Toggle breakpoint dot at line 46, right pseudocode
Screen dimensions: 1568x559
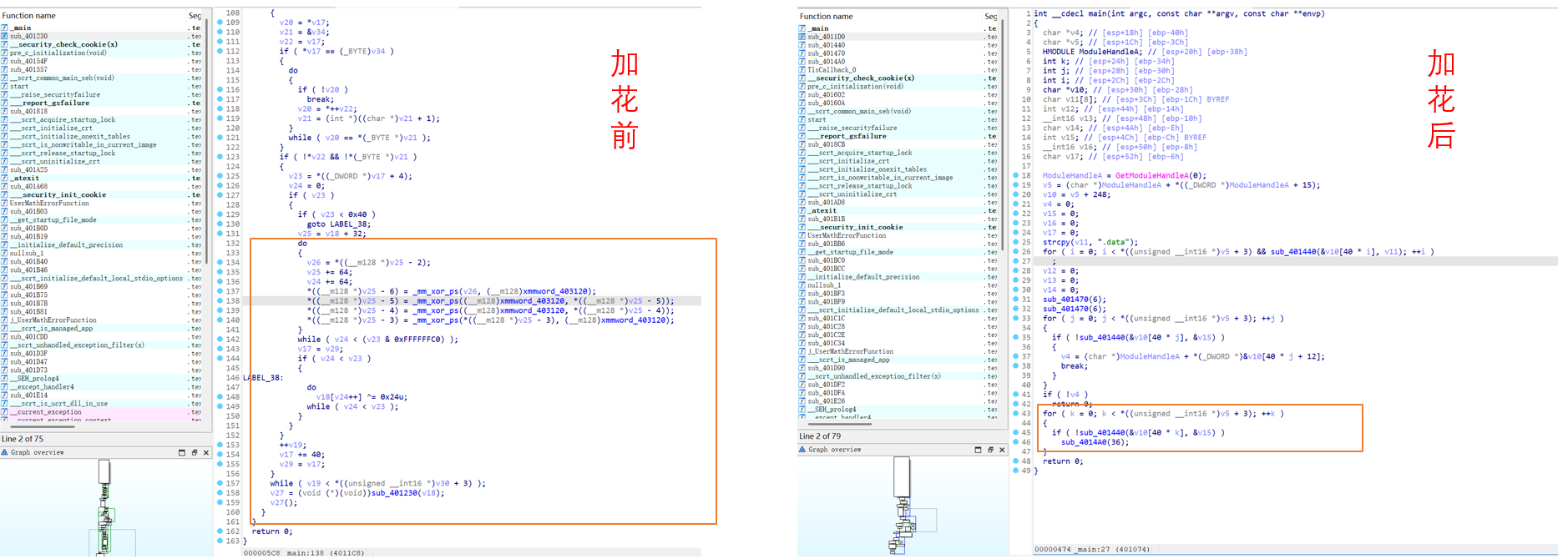click(x=1015, y=442)
